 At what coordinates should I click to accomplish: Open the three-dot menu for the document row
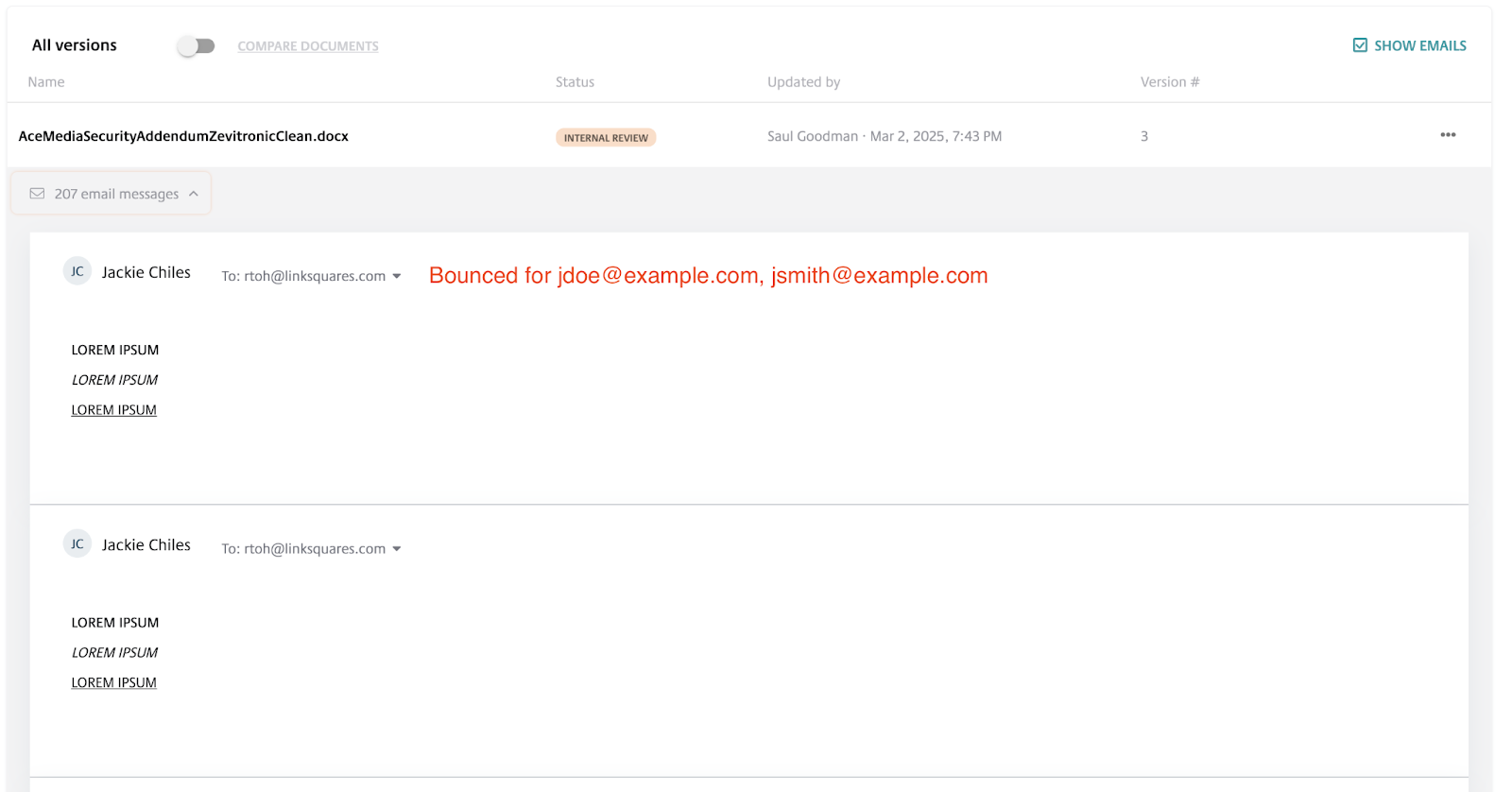coord(1447,135)
